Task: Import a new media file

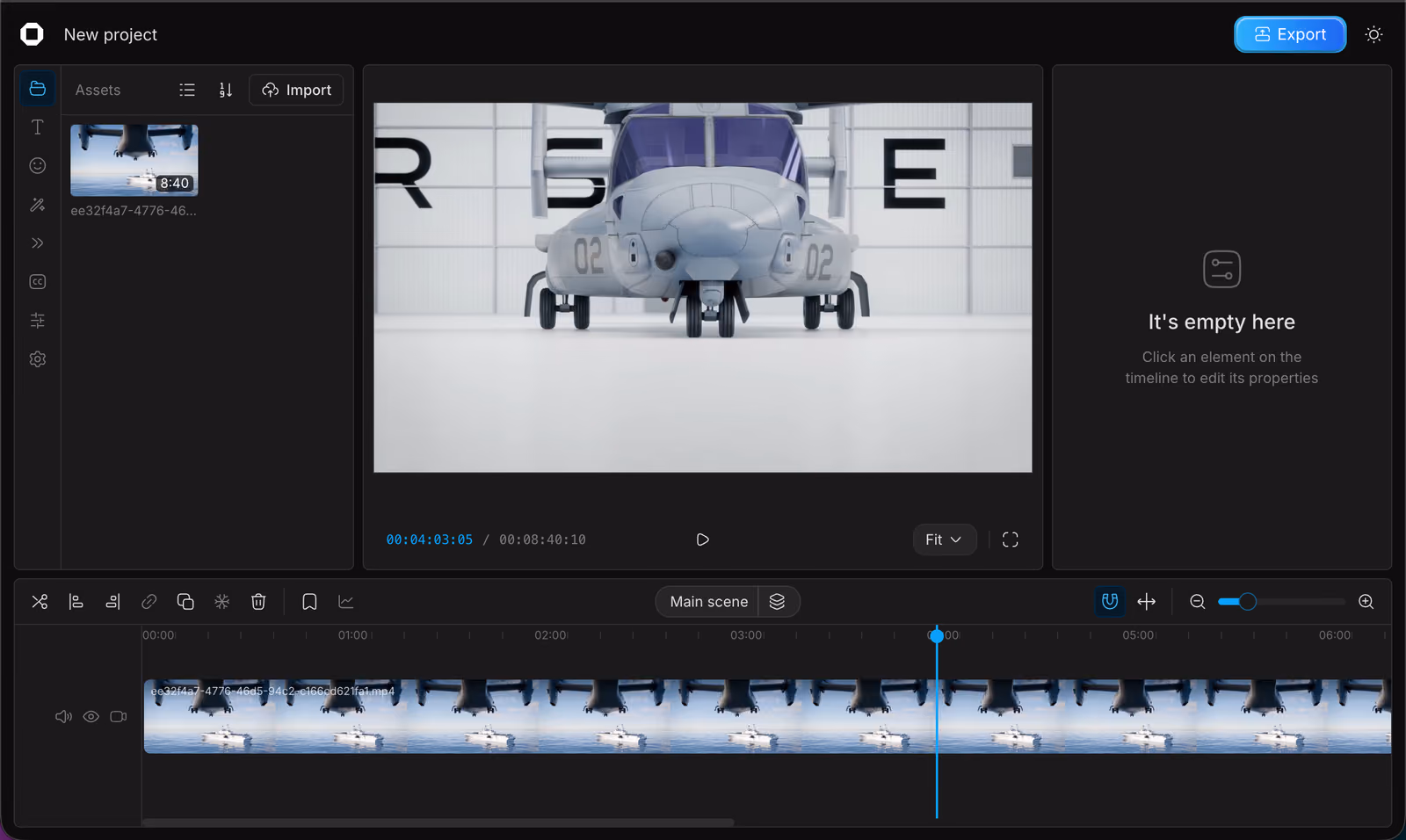Action: tap(296, 90)
